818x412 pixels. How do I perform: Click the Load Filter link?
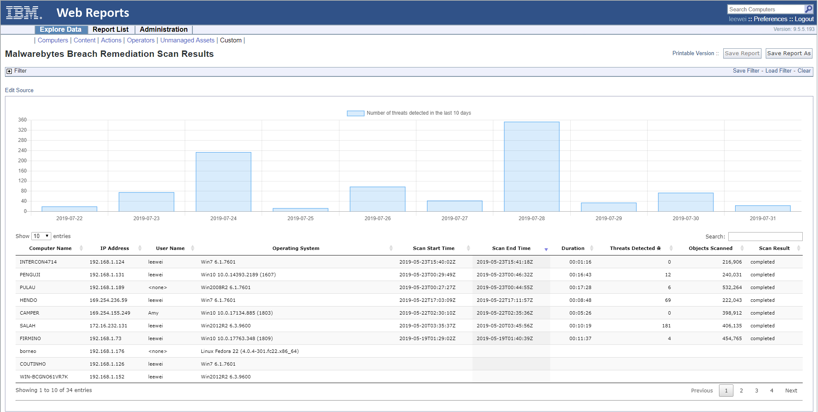(778, 71)
